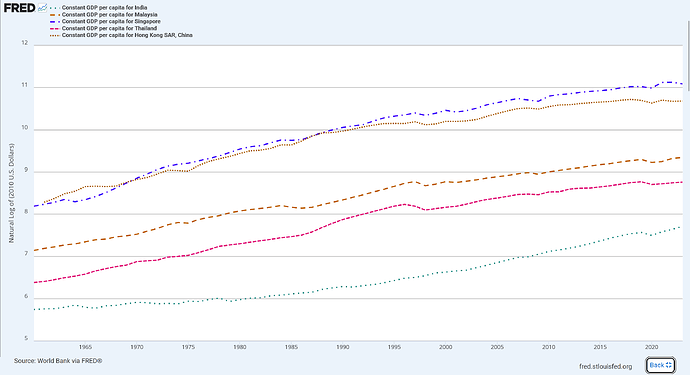The height and width of the screenshot is (375, 690).
Task: Click the Singapore legend line swatch
Action: [x=55, y=22]
